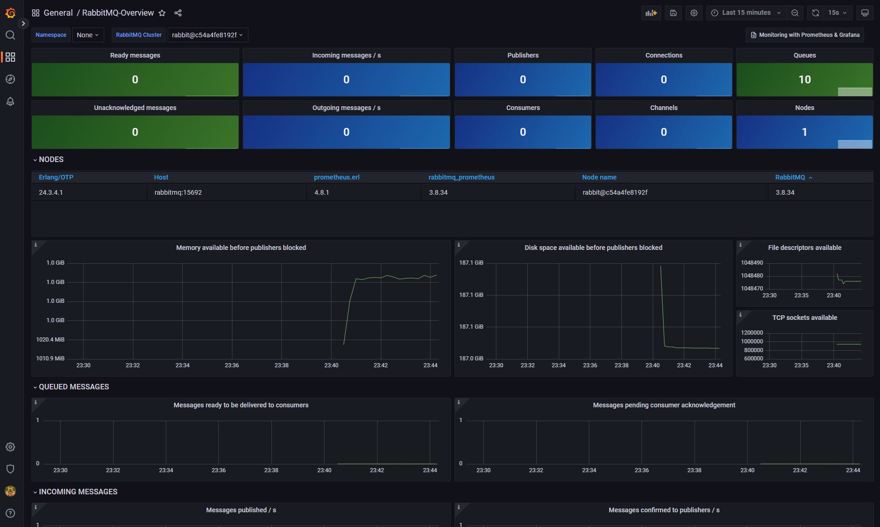The image size is (880, 527).
Task: Open Queues panel title menu
Action: (805, 55)
